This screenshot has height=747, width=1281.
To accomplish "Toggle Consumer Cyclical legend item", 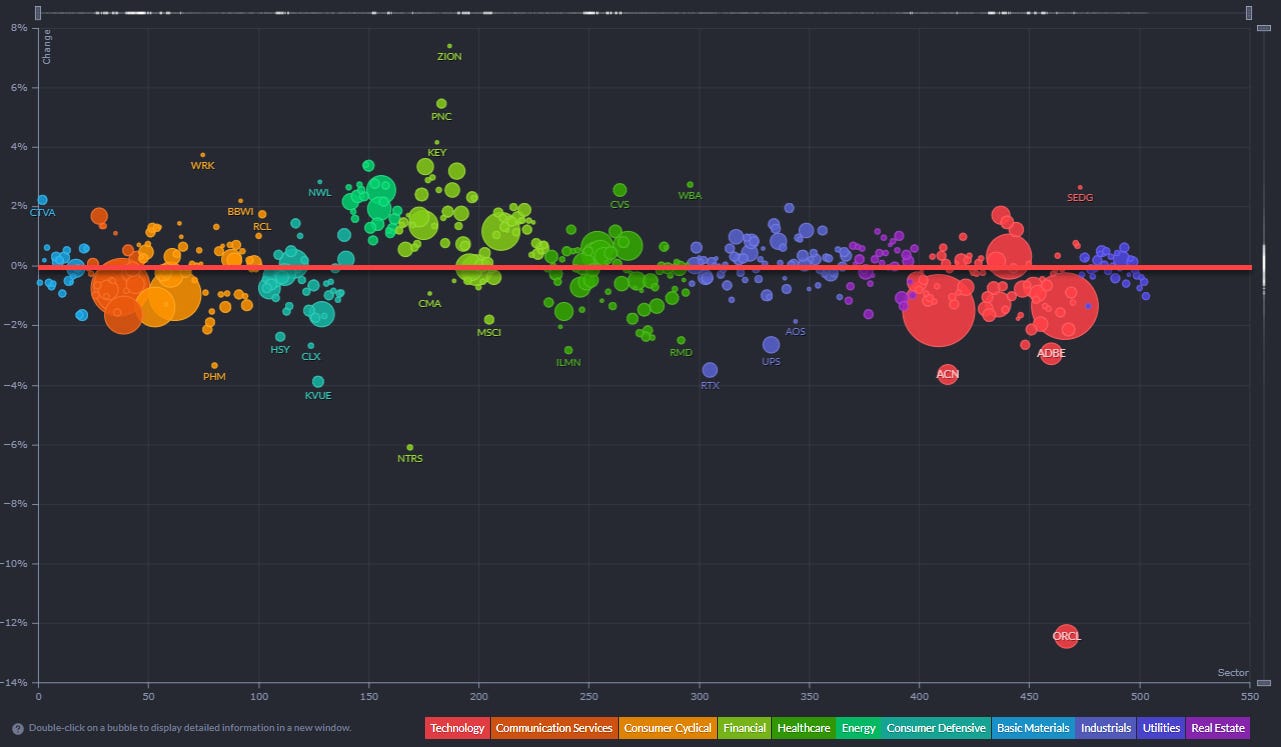I will pos(668,728).
